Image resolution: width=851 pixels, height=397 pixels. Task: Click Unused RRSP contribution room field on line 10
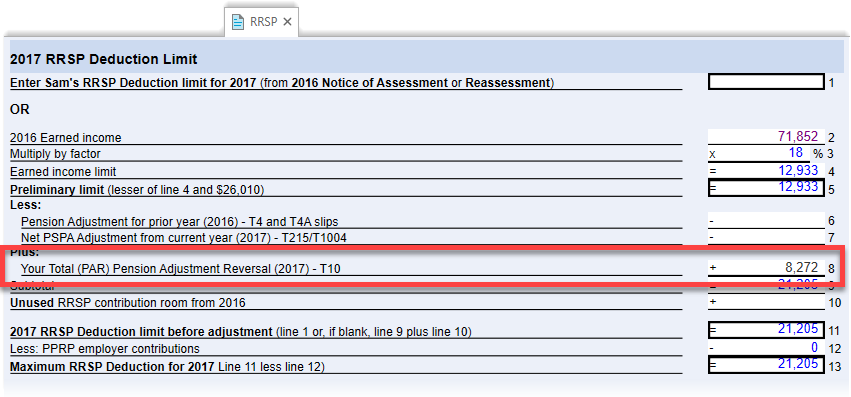pyautogui.click(x=766, y=303)
